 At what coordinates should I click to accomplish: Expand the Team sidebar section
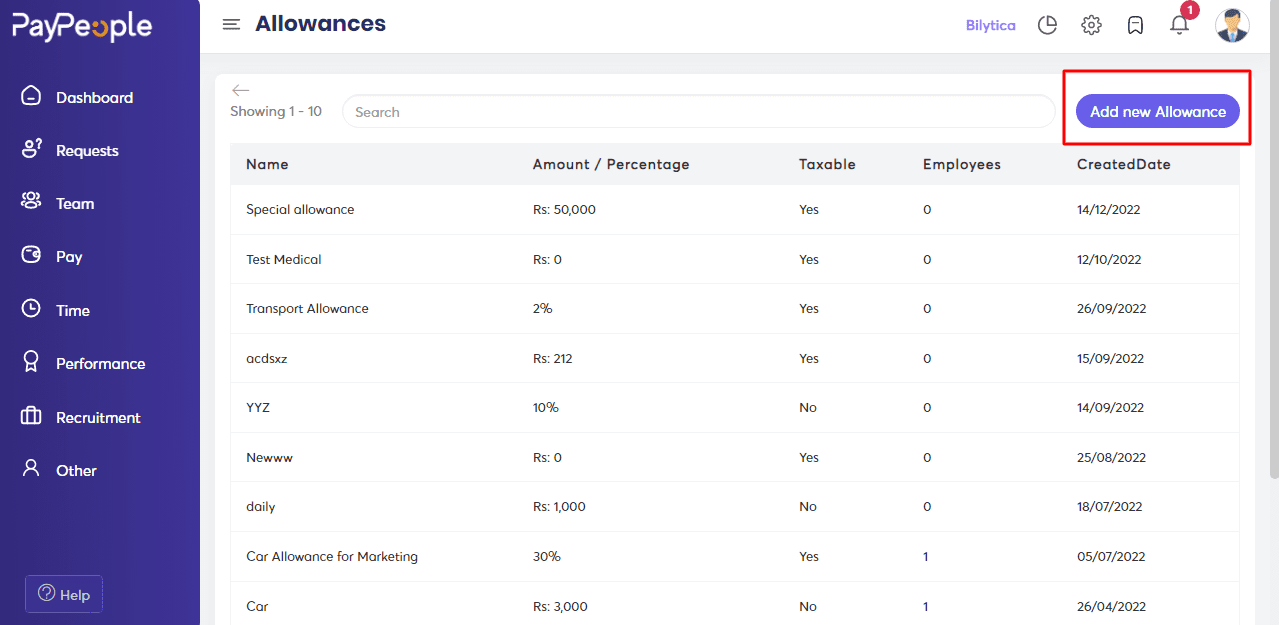[75, 203]
